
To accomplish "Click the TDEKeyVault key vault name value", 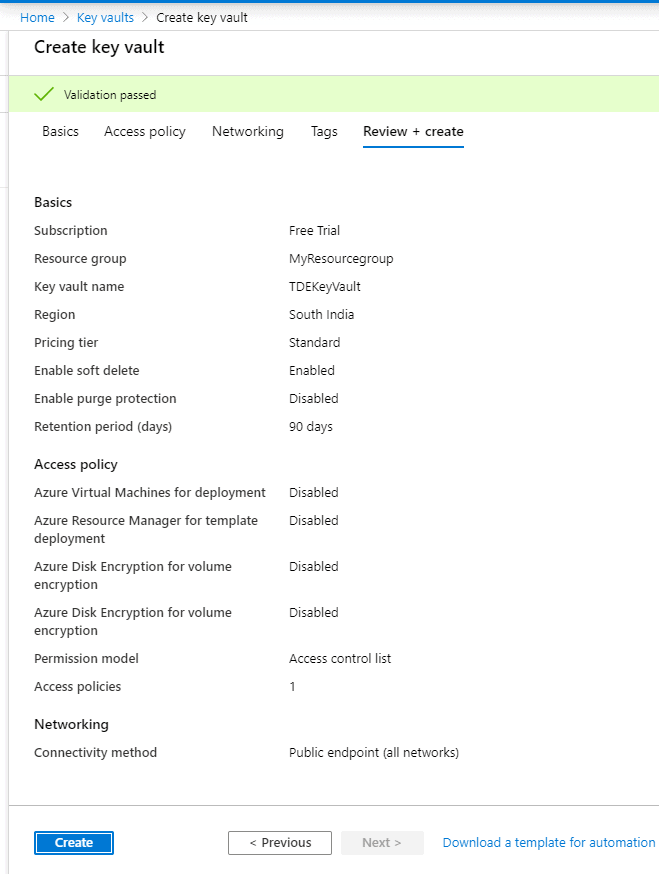I will pos(325,287).
